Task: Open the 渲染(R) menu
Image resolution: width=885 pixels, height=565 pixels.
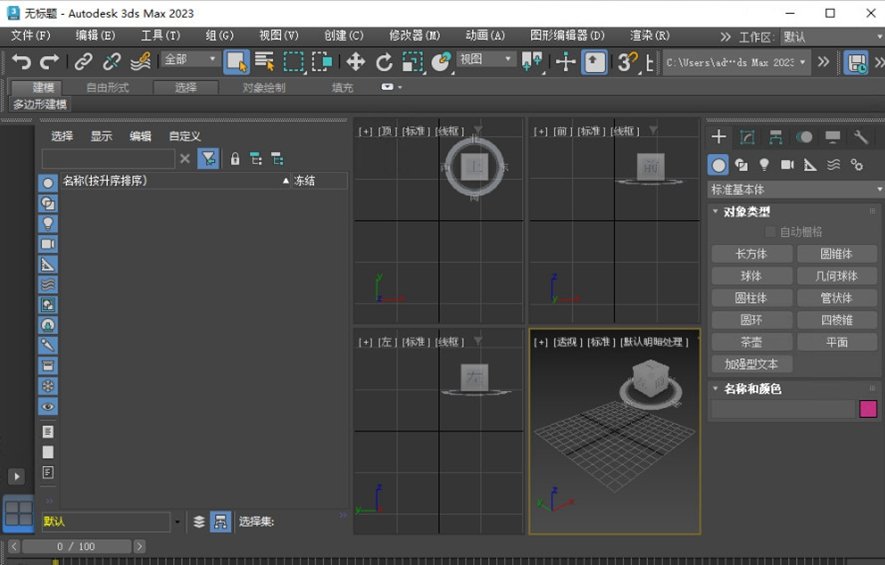Action: (x=650, y=36)
